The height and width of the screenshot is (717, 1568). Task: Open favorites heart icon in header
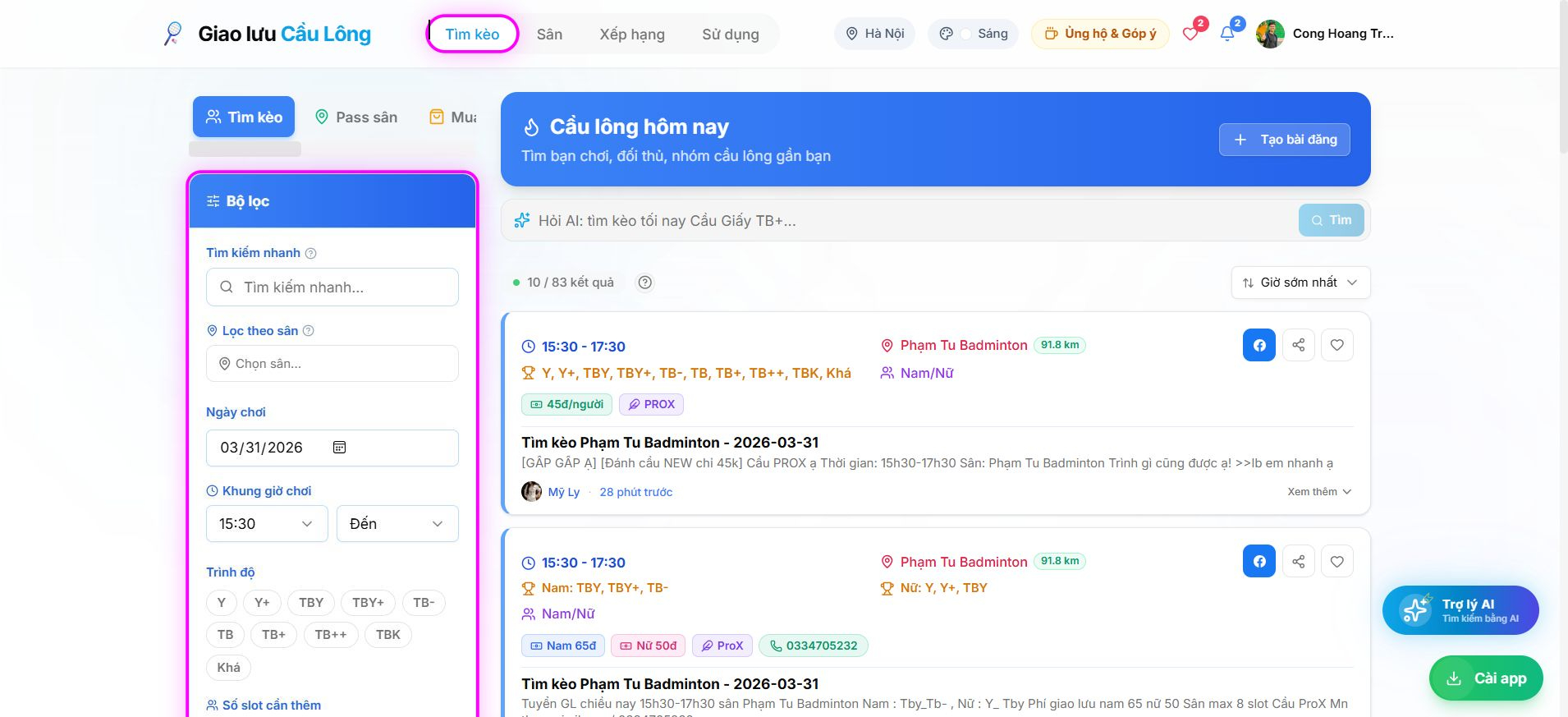coord(1190,34)
